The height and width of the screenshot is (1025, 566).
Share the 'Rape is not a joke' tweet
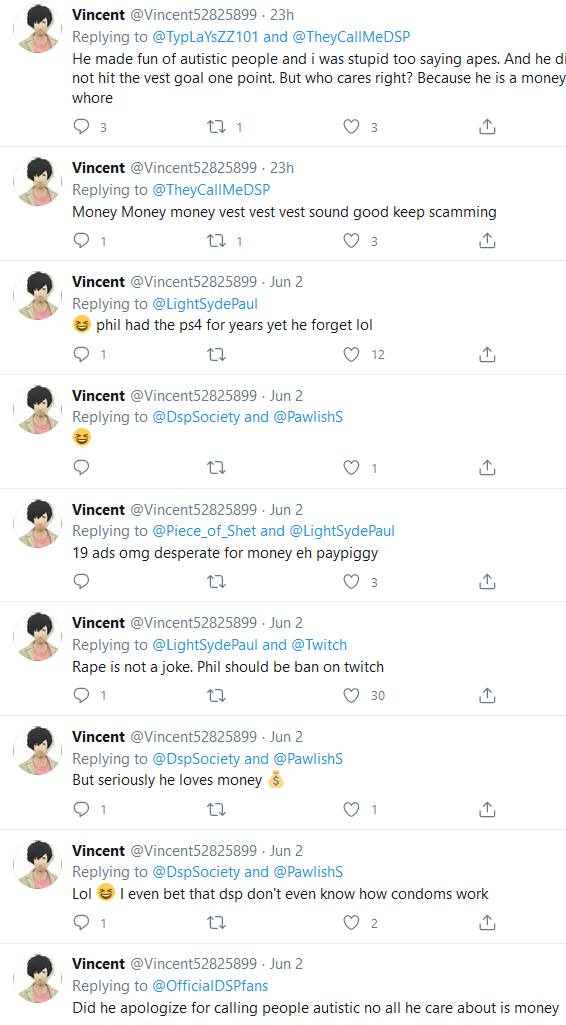(x=487, y=696)
